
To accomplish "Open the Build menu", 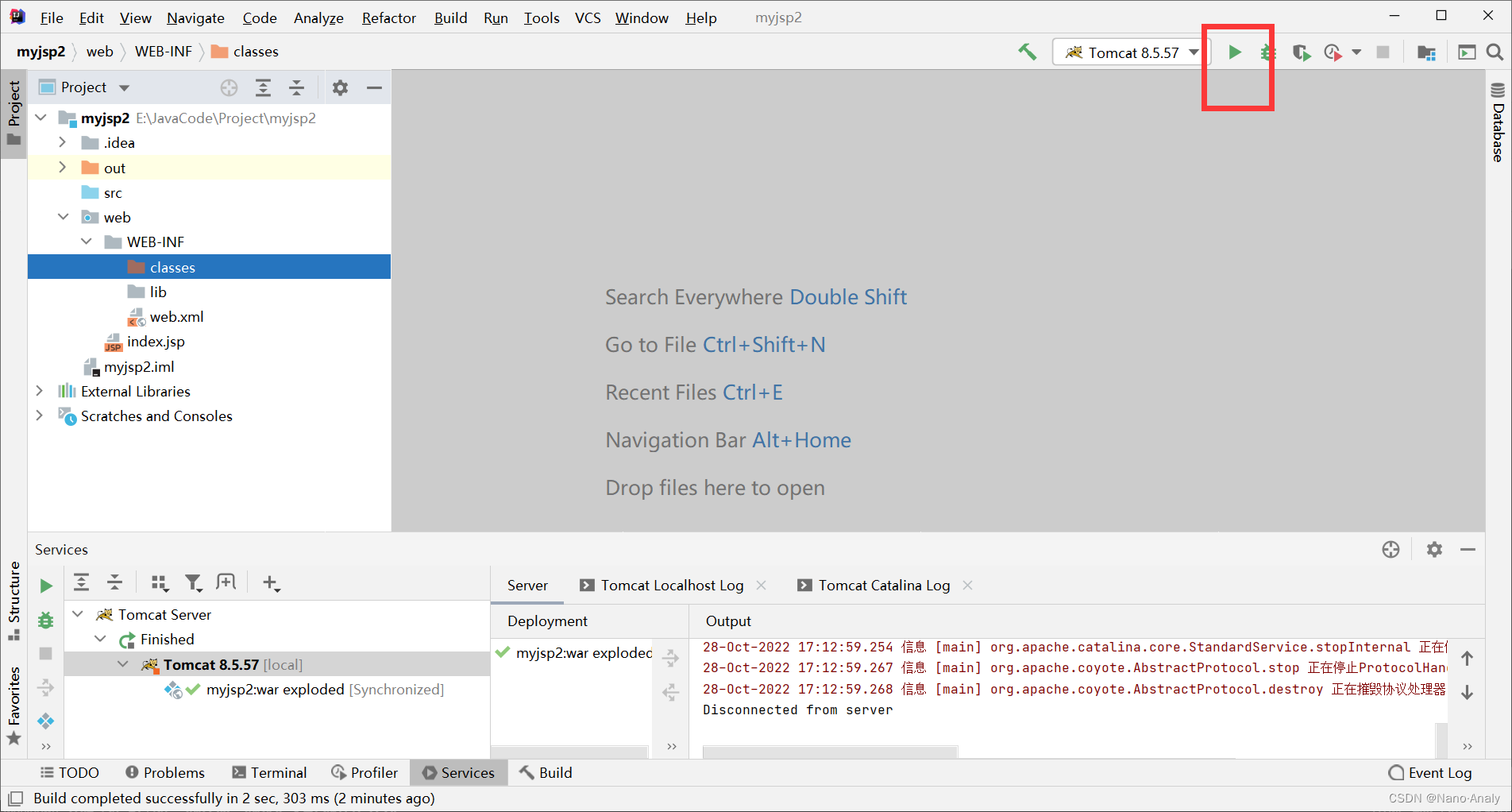I will coord(450,17).
